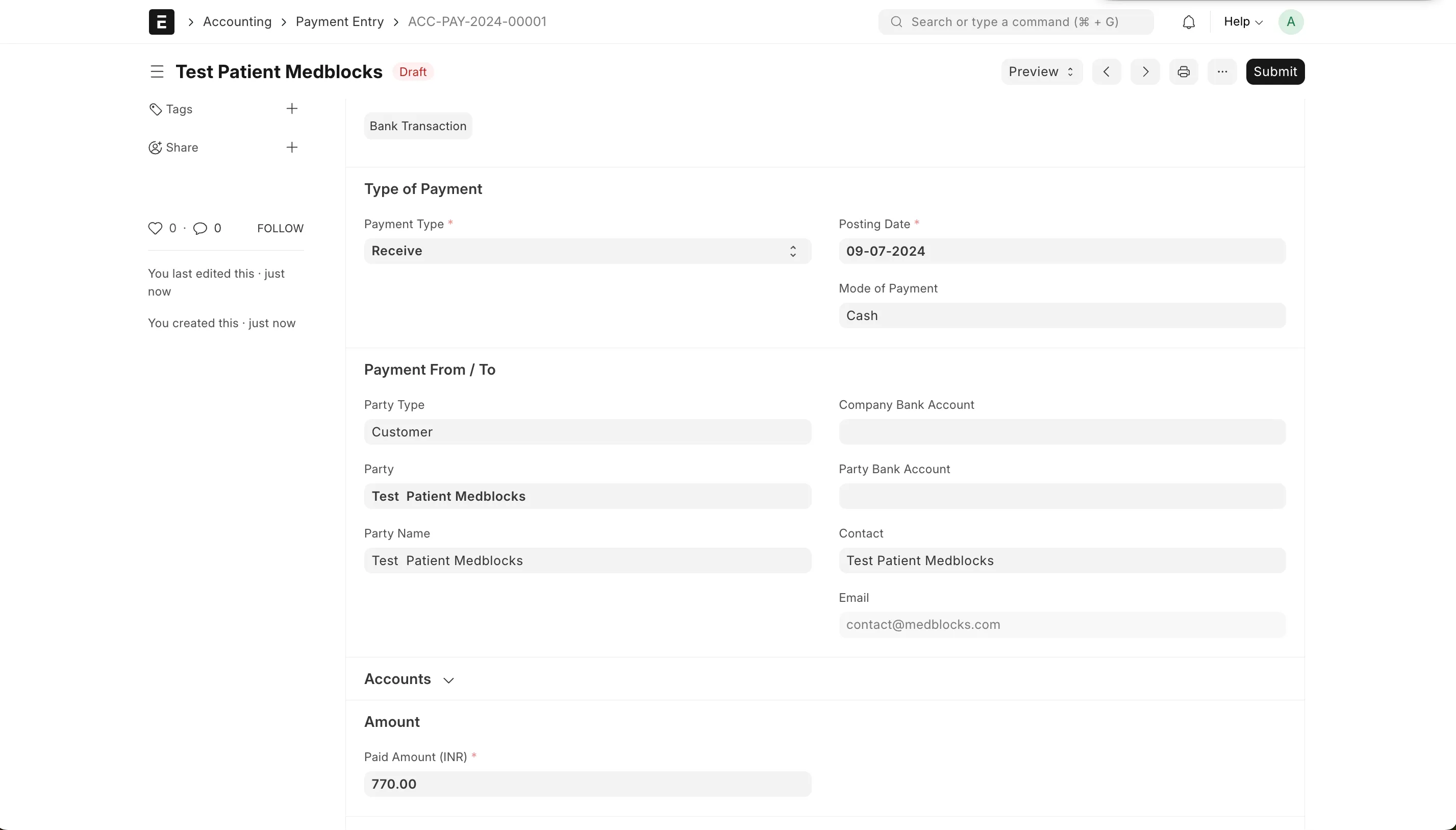
Task: Open the more options ellipsis menu
Action: pos(1222,71)
